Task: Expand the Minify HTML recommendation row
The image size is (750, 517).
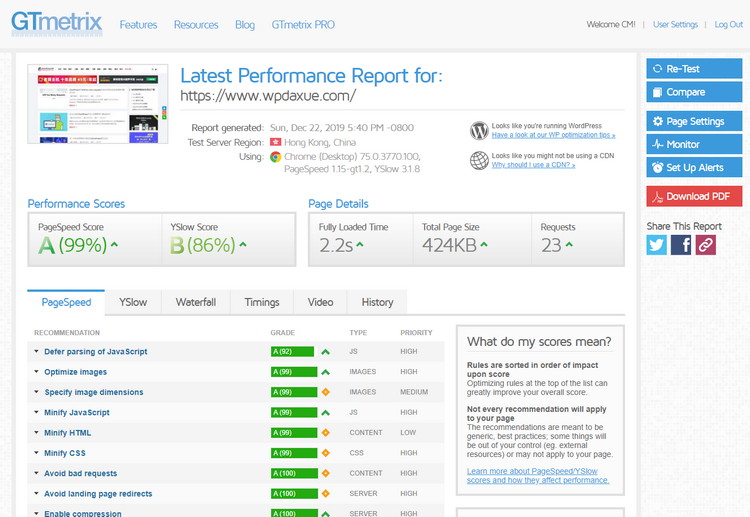Action: [x=68, y=433]
